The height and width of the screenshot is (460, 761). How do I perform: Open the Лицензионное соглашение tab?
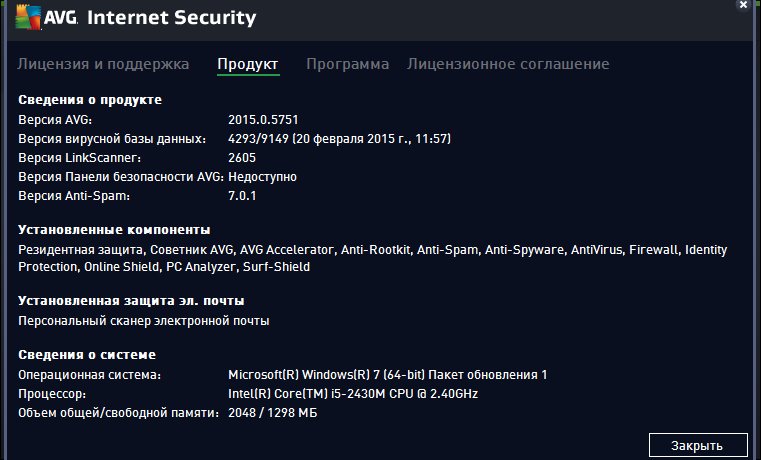point(508,64)
